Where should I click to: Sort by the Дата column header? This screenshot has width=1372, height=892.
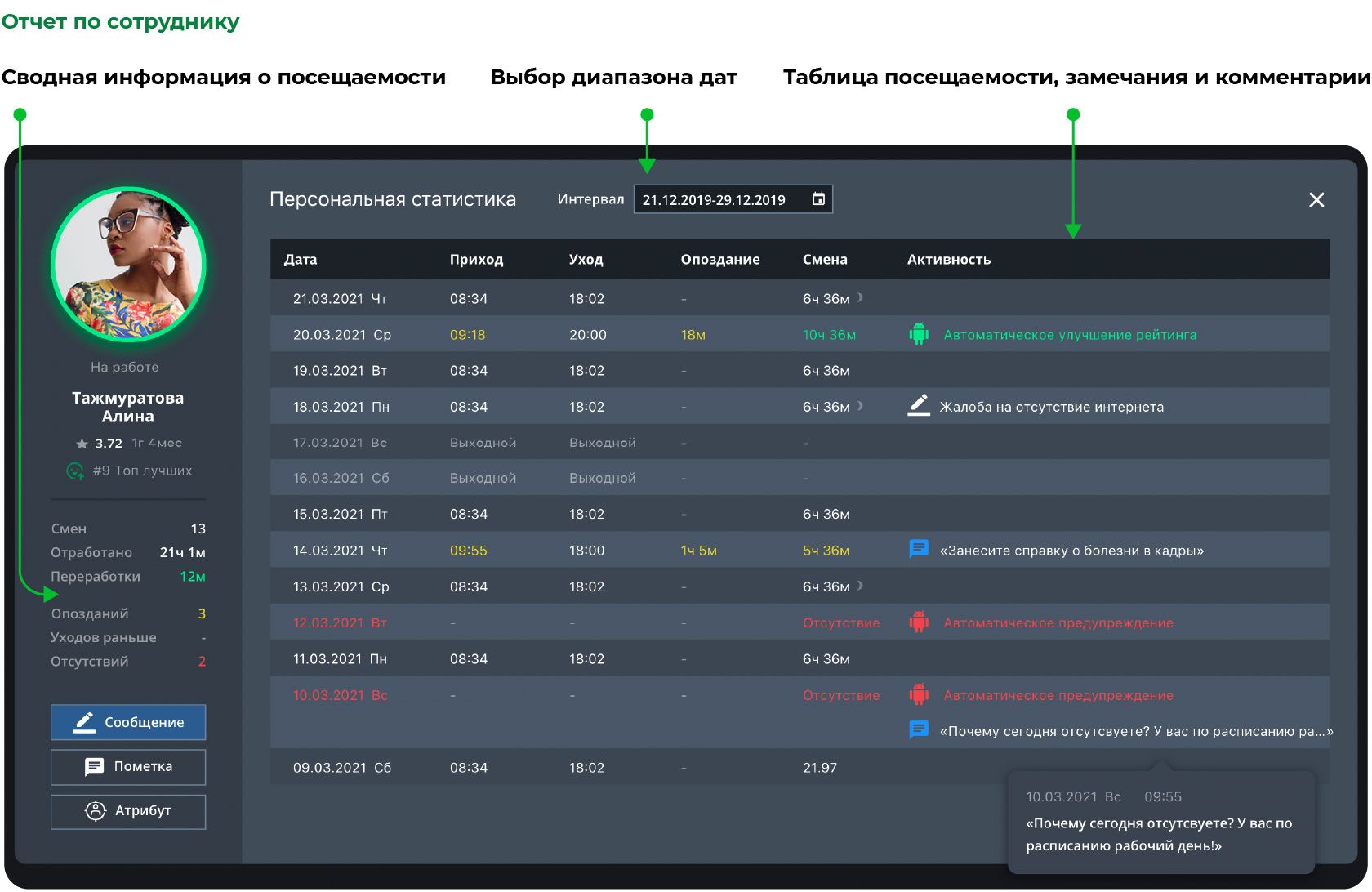(301, 260)
